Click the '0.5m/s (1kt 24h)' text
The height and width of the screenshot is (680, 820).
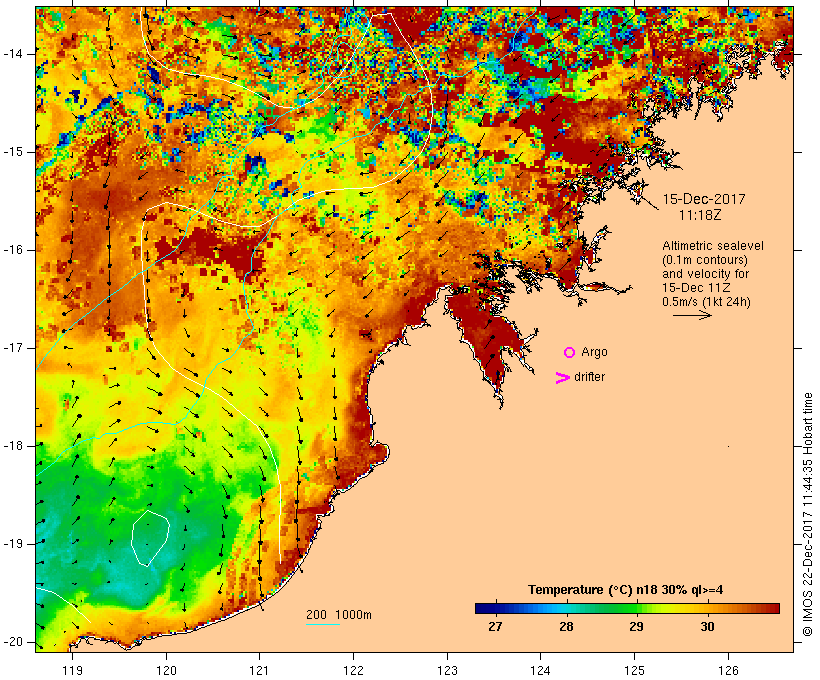[706, 302]
